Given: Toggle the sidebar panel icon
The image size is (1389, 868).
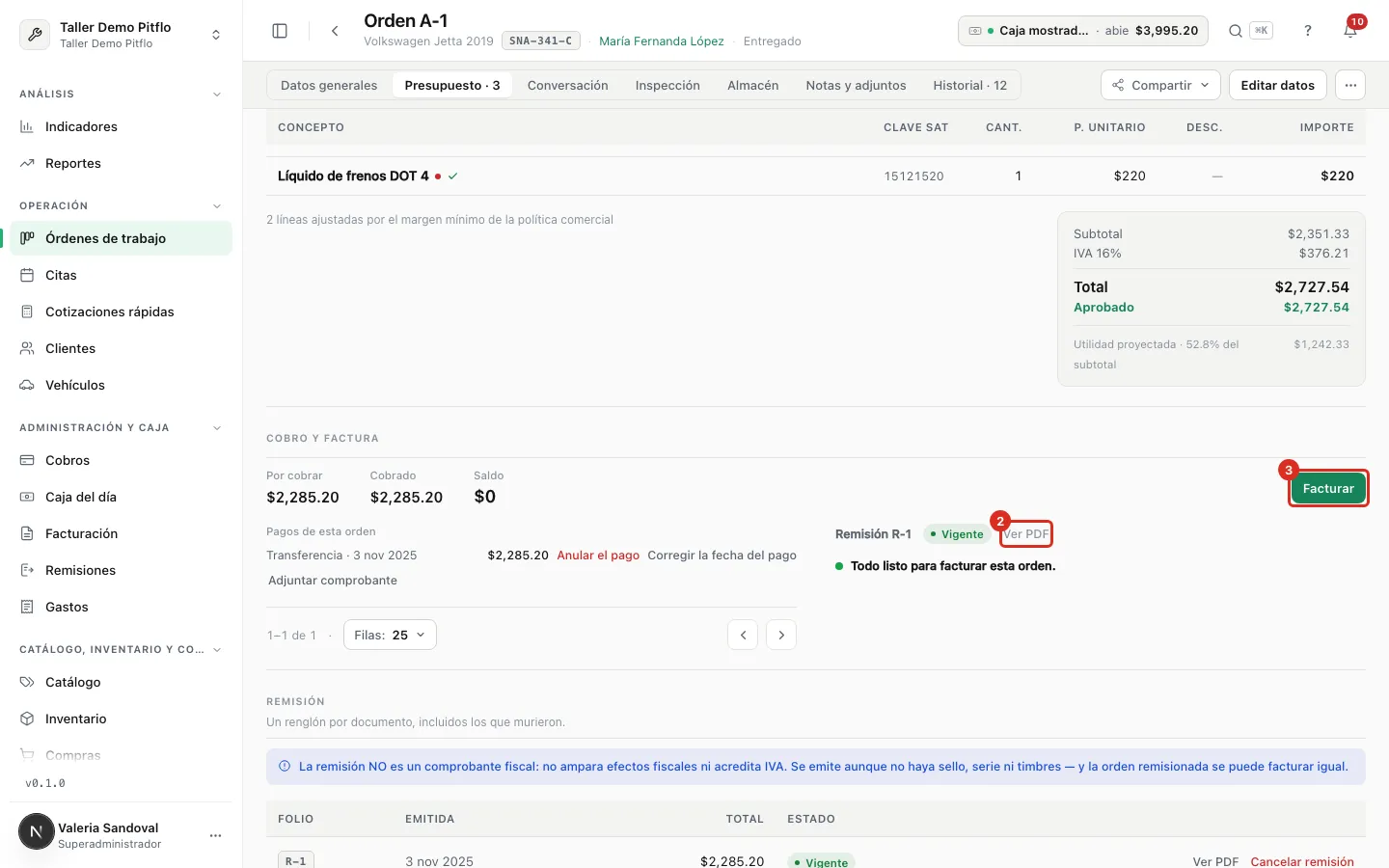Looking at the screenshot, I should [280, 31].
